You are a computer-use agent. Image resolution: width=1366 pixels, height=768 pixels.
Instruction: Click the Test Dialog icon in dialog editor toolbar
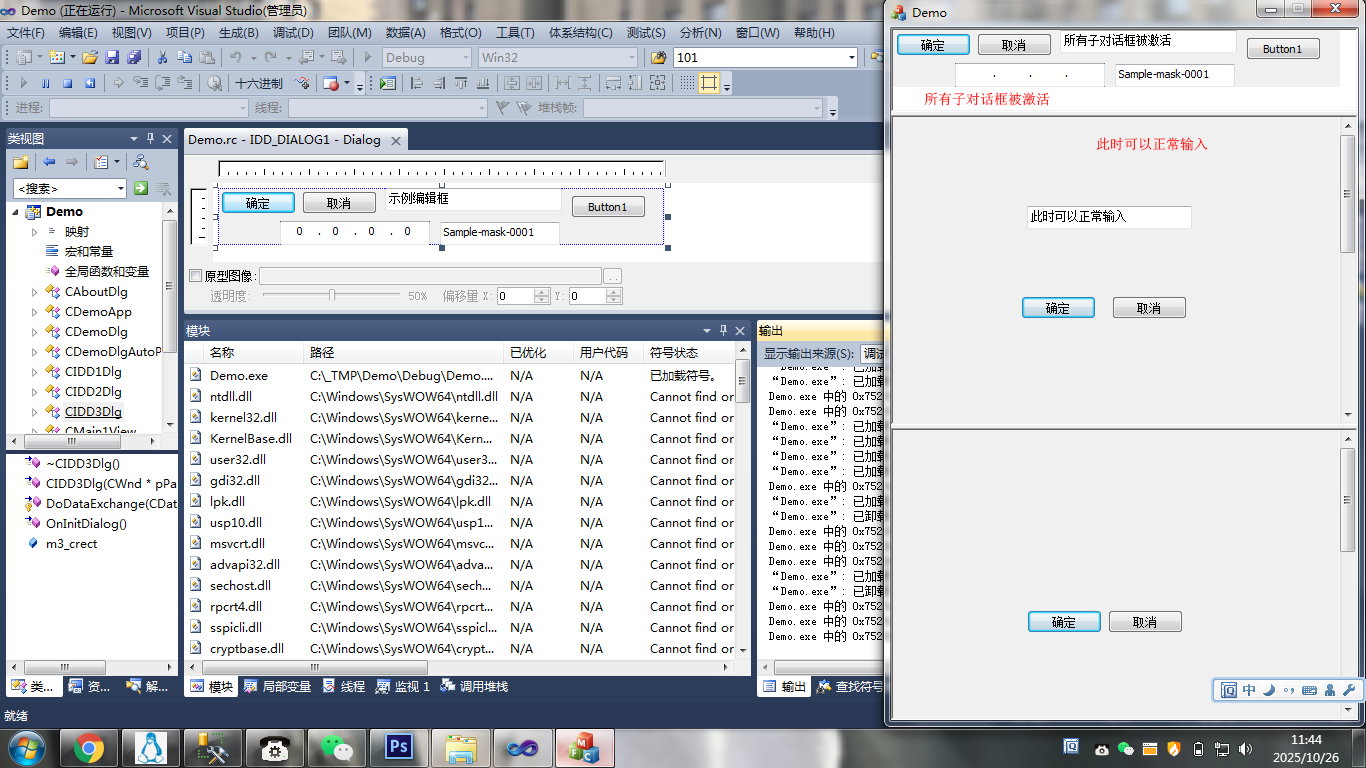point(387,83)
